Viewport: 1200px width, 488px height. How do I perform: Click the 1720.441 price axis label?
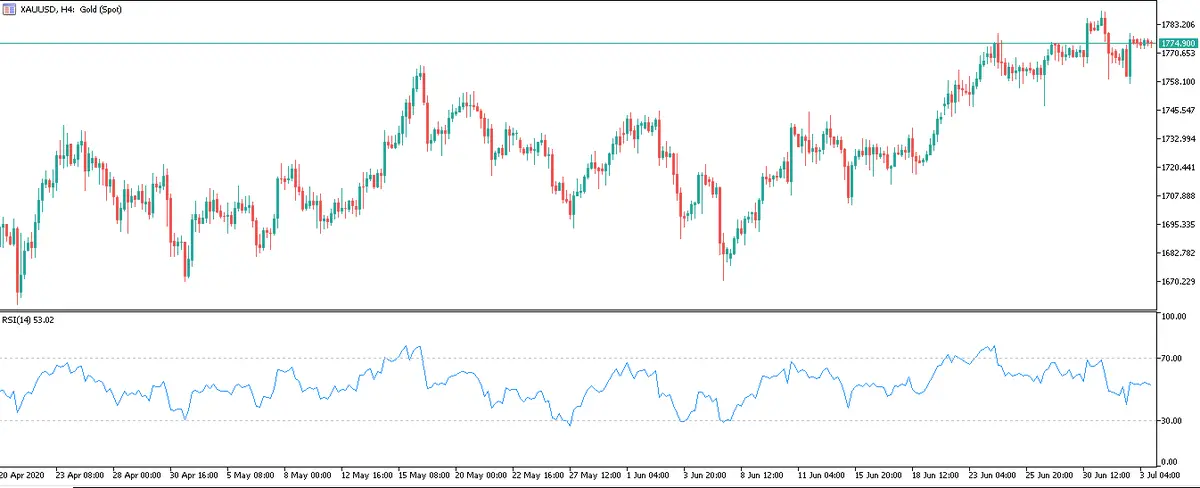point(1175,168)
